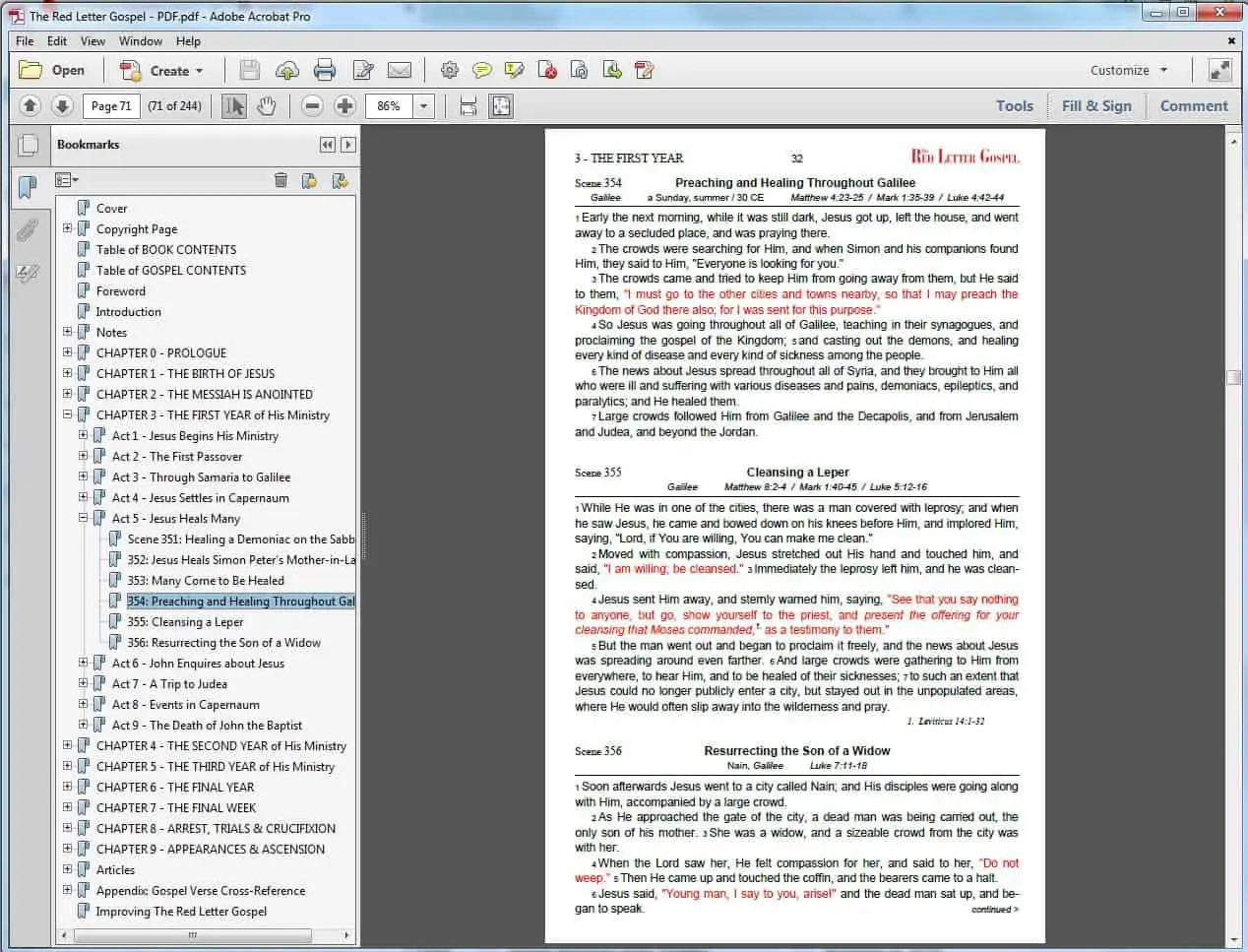Show the Page Thumbnails panel
The width and height of the screenshot is (1248, 952).
coord(29,145)
